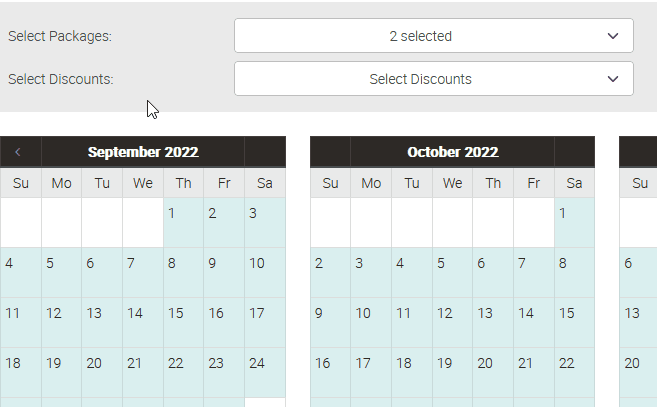Click the partially visible date 6 in third month
The image size is (657, 407).
click(x=638, y=272)
